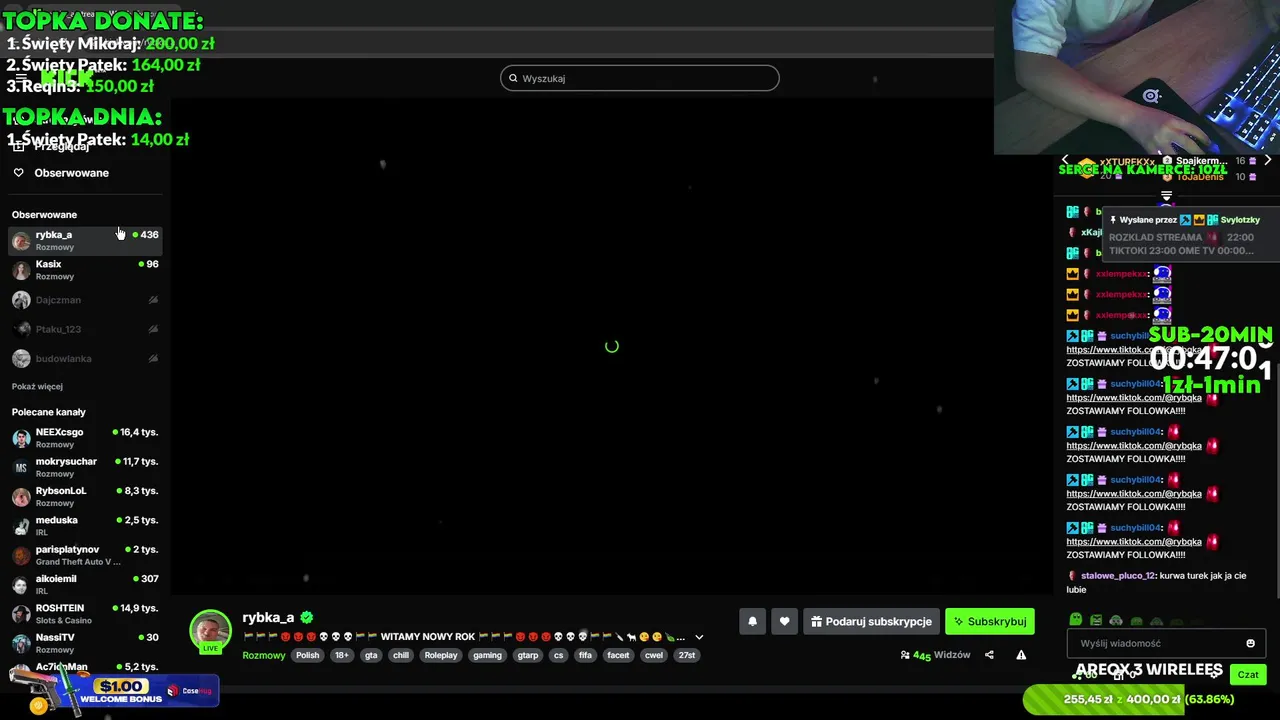Open recommended channel parisplatynov
Viewport: 1280px width, 720px height.
pos(84,555)
